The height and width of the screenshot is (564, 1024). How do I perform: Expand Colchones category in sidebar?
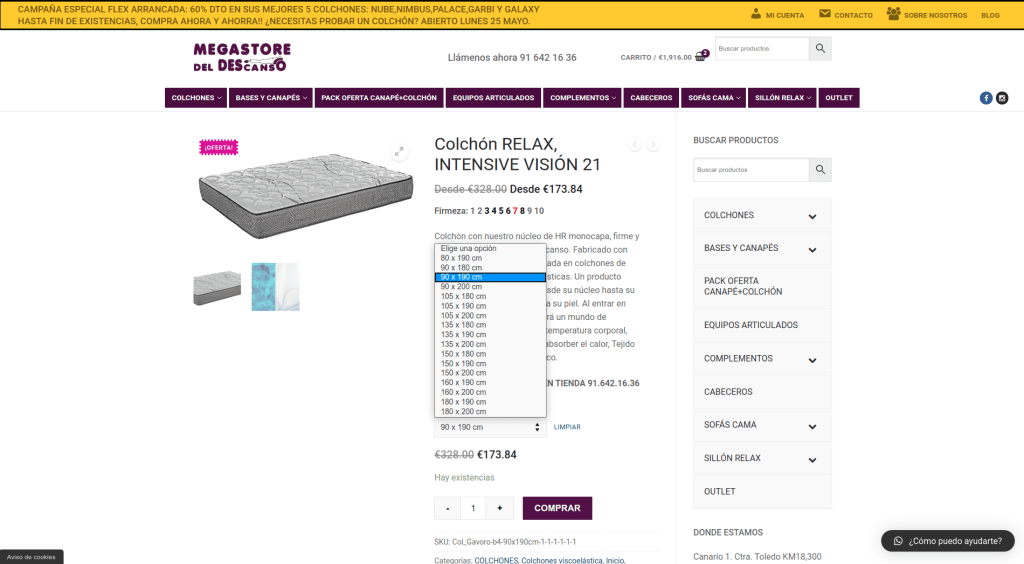pos(812,217)
